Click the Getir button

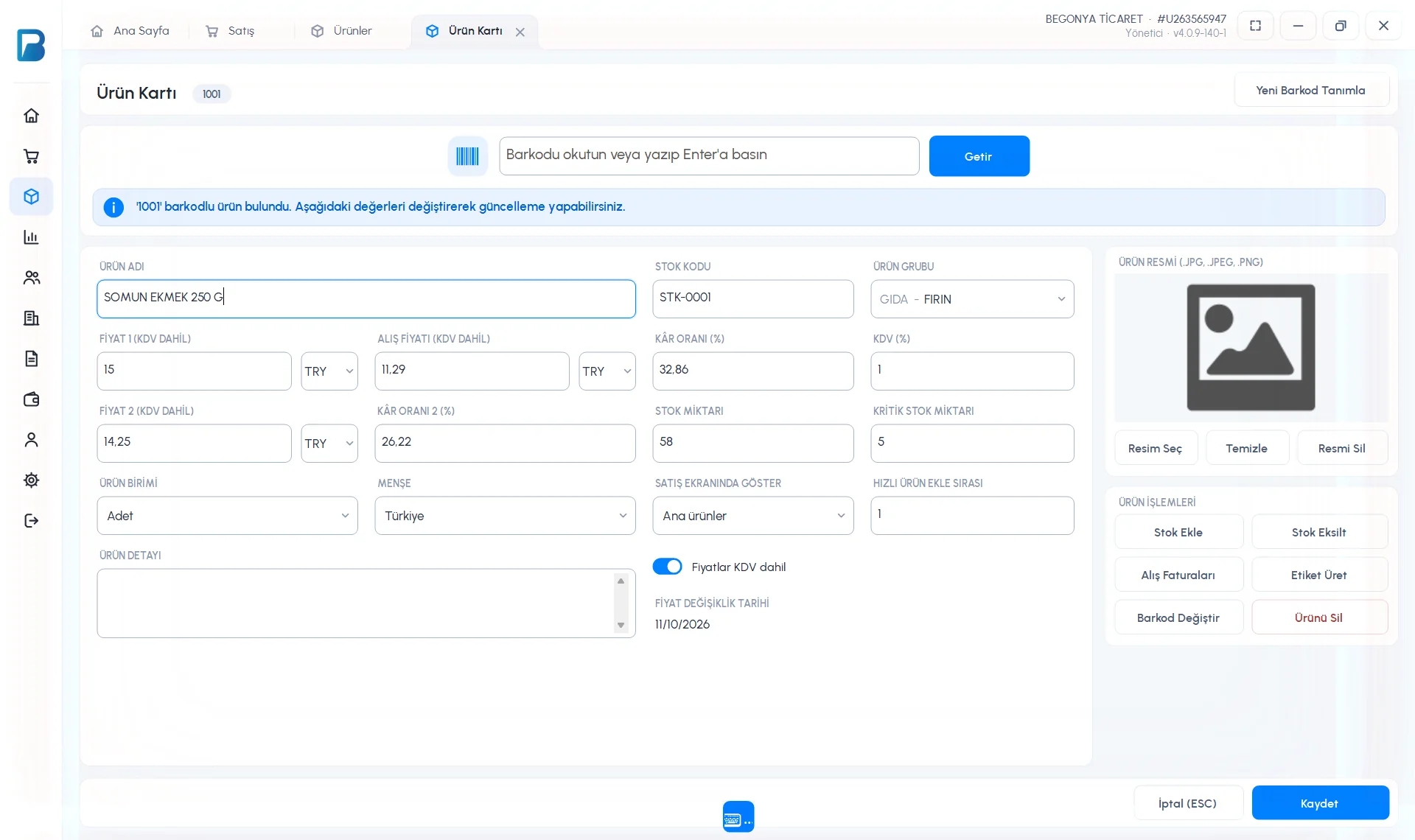[979, 156]
